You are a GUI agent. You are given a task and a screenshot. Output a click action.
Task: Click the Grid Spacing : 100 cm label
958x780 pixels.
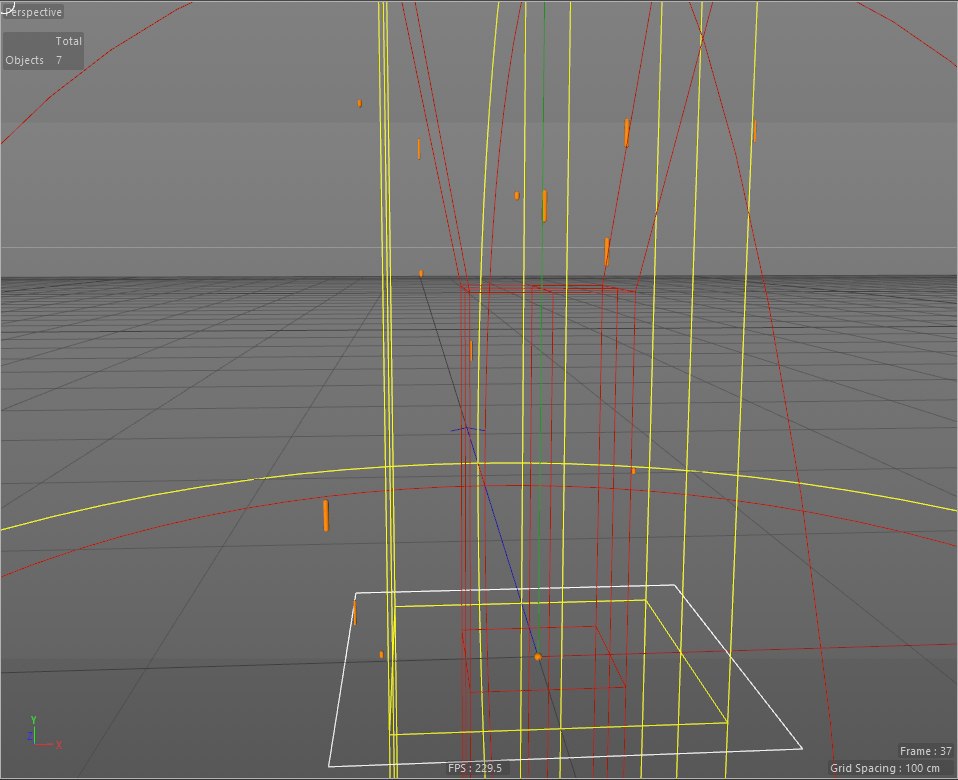click(x=885, y=768)
